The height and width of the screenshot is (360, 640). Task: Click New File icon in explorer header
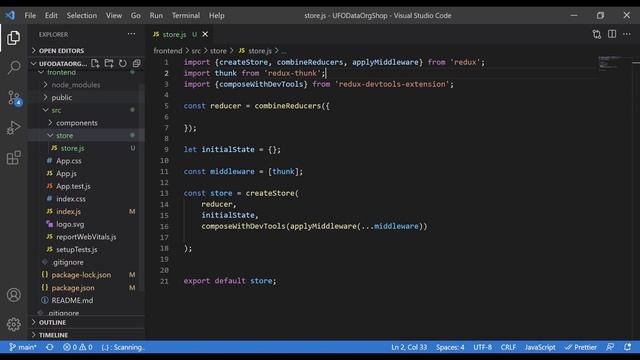(95, 63)
